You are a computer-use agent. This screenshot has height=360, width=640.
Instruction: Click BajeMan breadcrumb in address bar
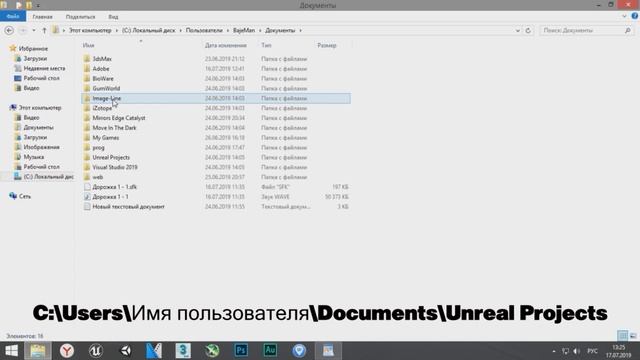click(244, 31)
